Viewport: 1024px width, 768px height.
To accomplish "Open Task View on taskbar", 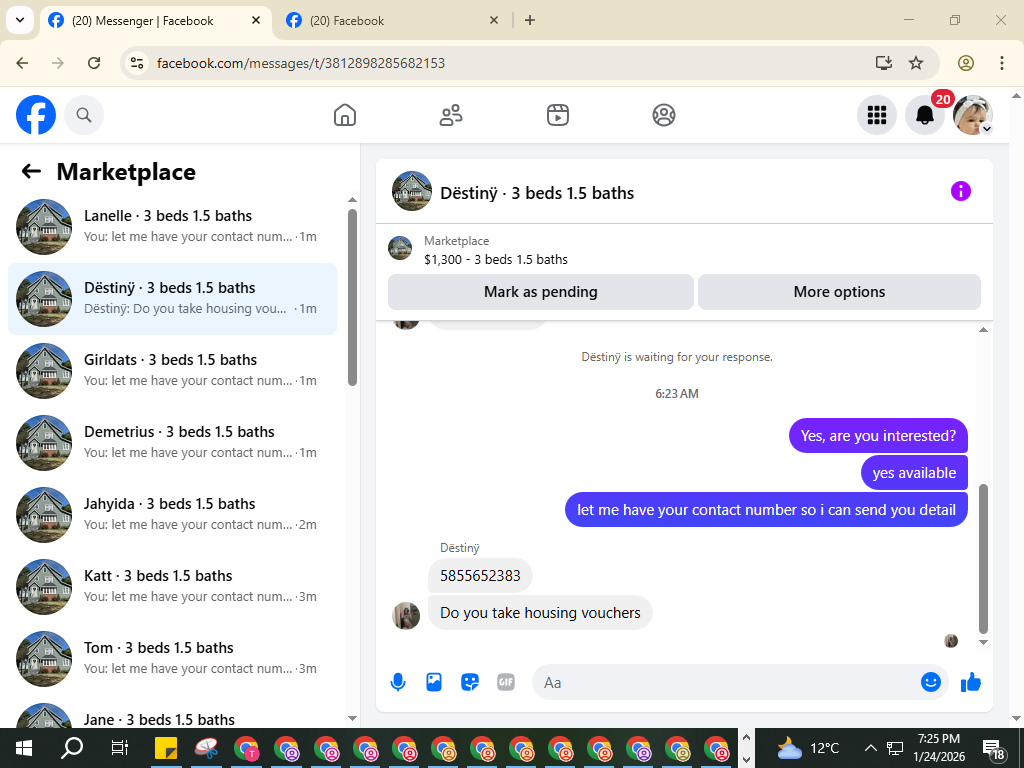I will (120, 748).
